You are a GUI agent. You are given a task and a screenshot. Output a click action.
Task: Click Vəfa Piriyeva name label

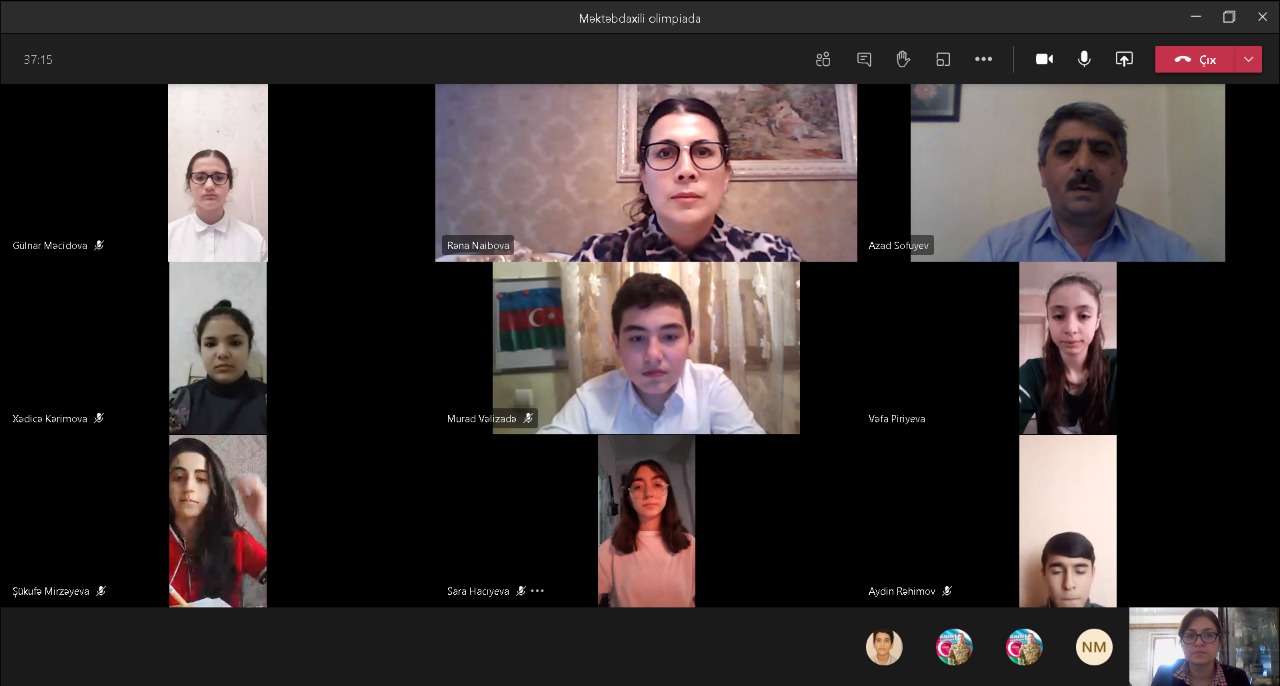897,418
